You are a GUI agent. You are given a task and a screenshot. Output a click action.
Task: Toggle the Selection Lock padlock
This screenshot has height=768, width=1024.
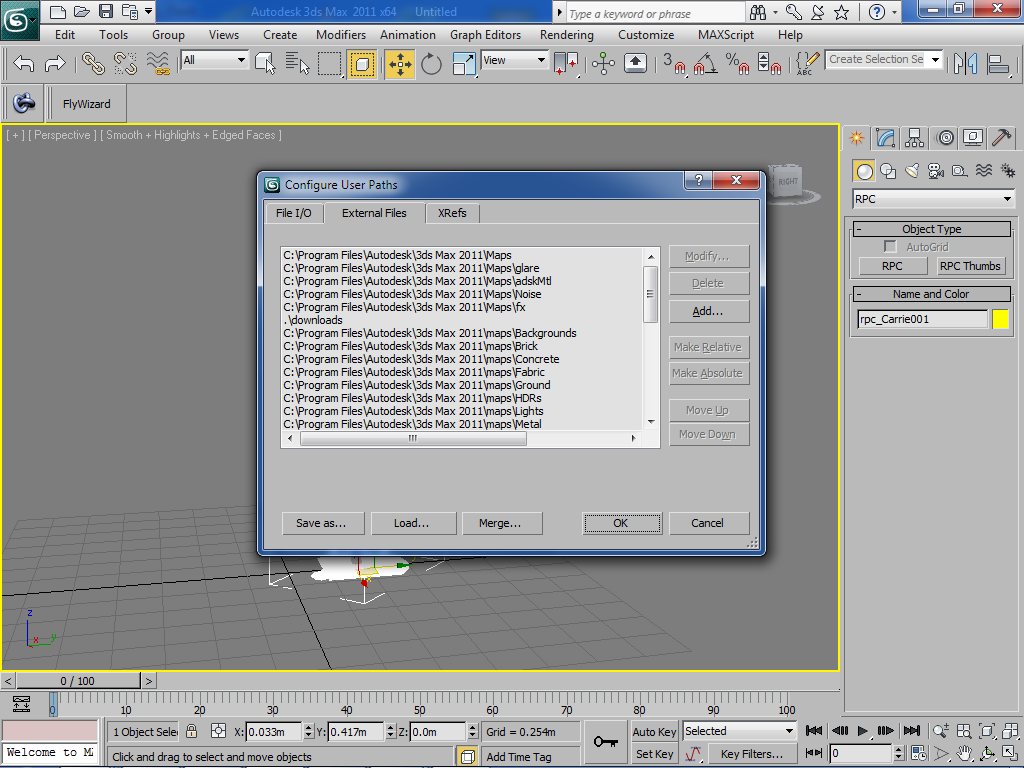(x=191, y=731)
